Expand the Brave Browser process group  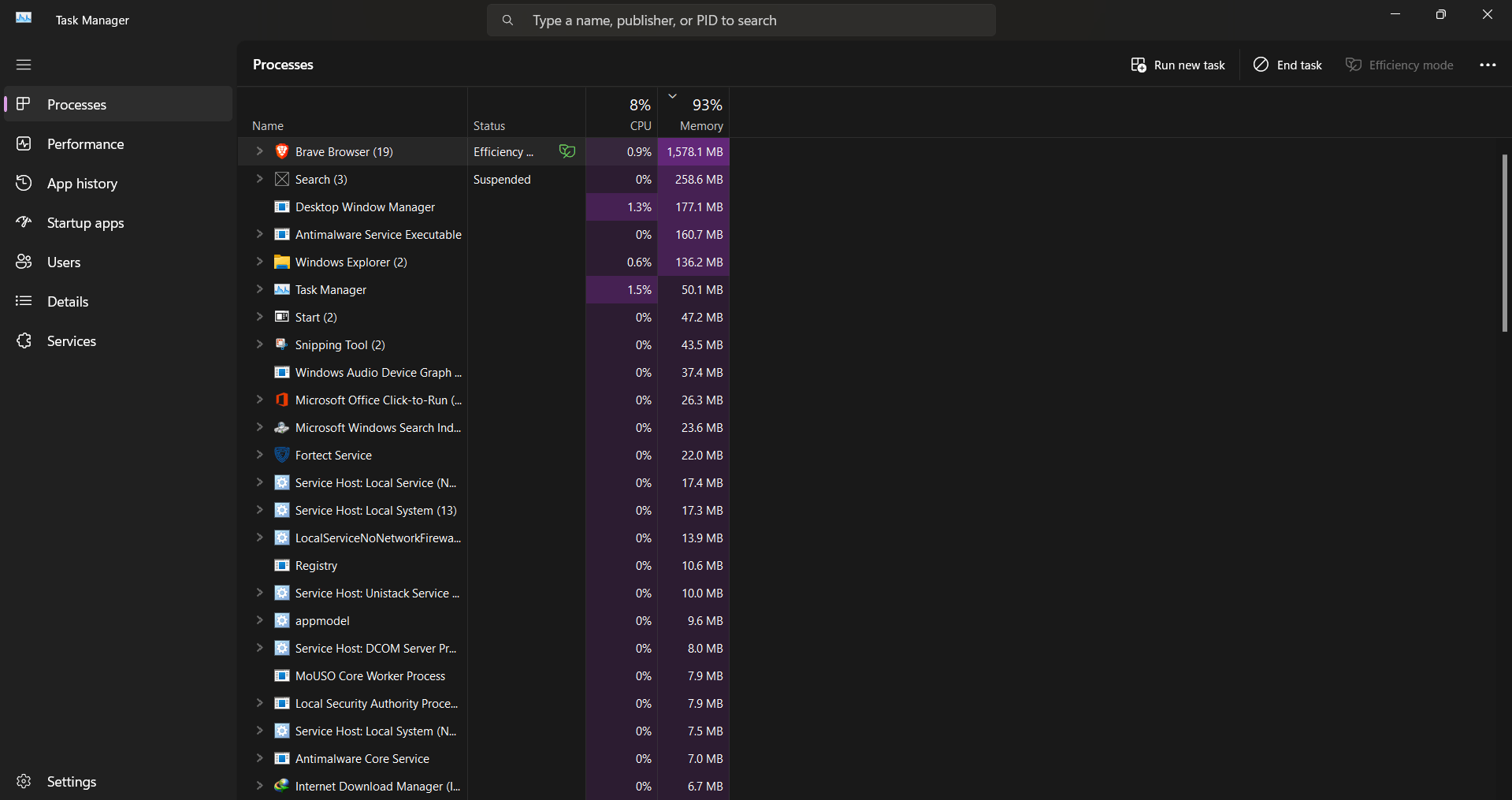click(x=259, y=151)
